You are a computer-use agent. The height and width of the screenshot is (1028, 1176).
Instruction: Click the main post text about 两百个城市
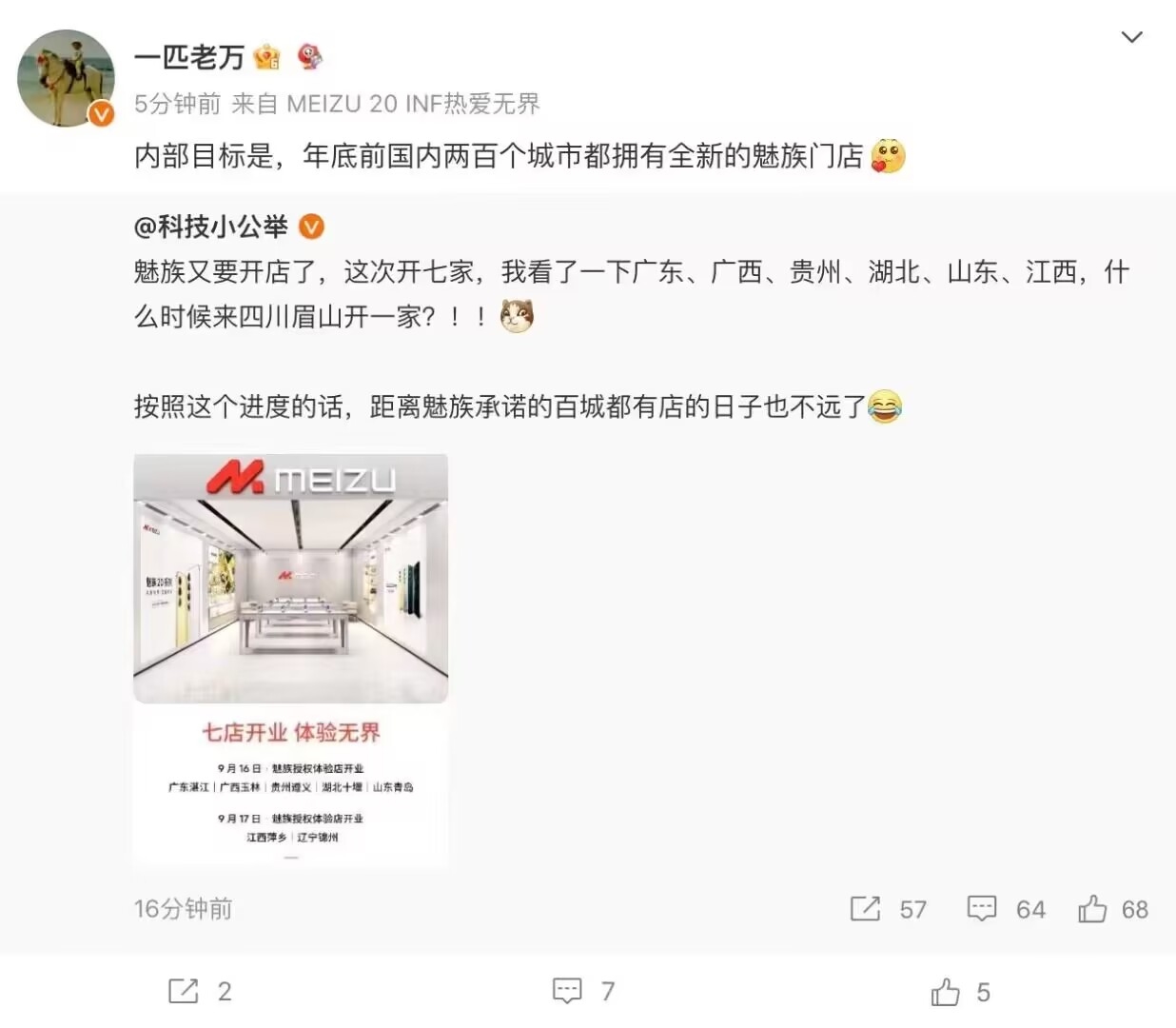pyautogui.click(x=499, y=156)
